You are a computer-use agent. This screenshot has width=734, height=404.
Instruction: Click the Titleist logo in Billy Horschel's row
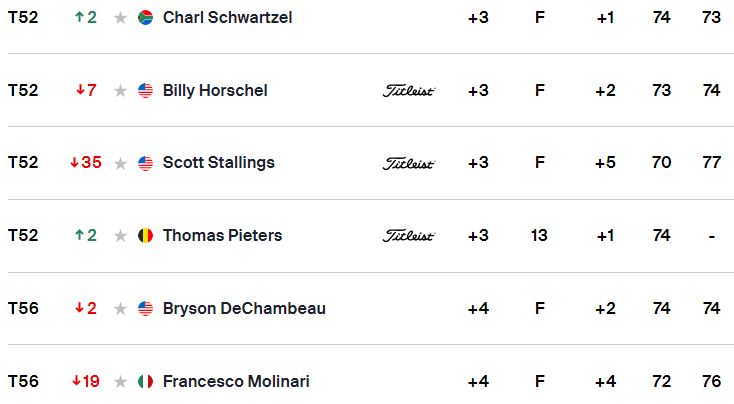409,91
